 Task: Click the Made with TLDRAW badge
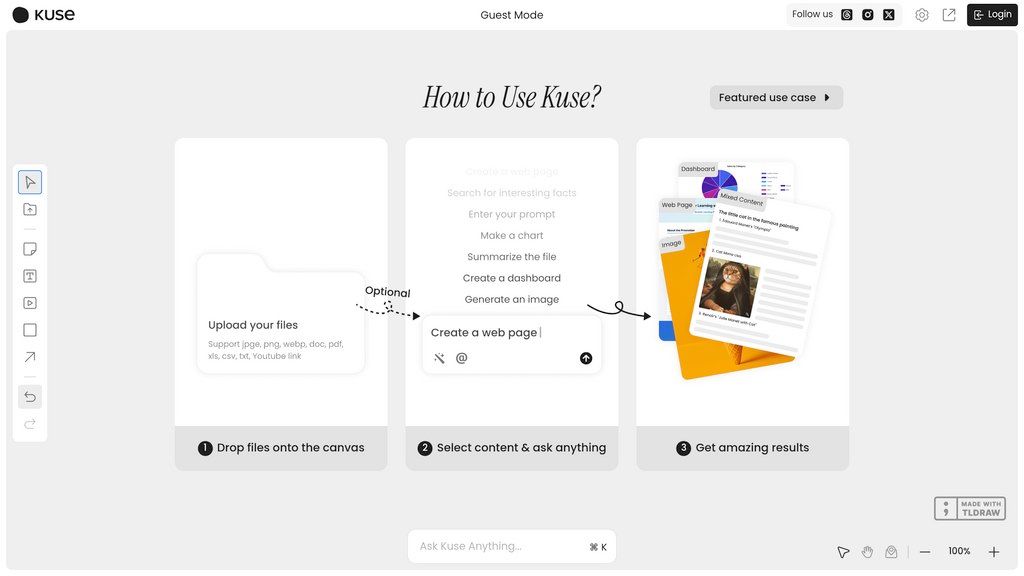click(x=970, y=509)
